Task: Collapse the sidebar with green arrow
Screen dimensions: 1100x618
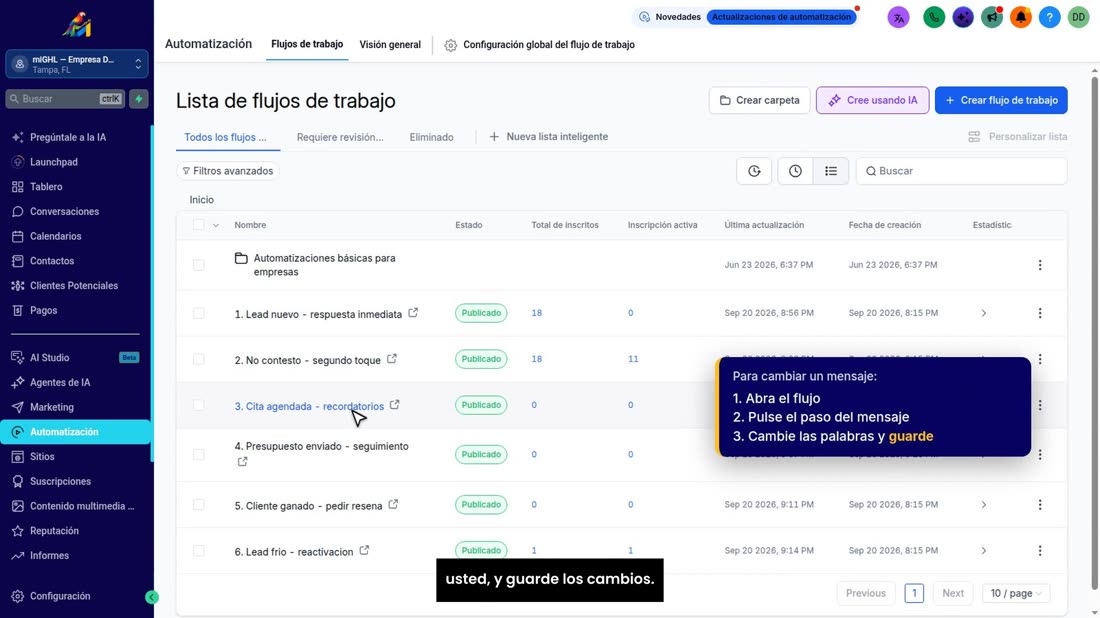Action: point(152,597)
